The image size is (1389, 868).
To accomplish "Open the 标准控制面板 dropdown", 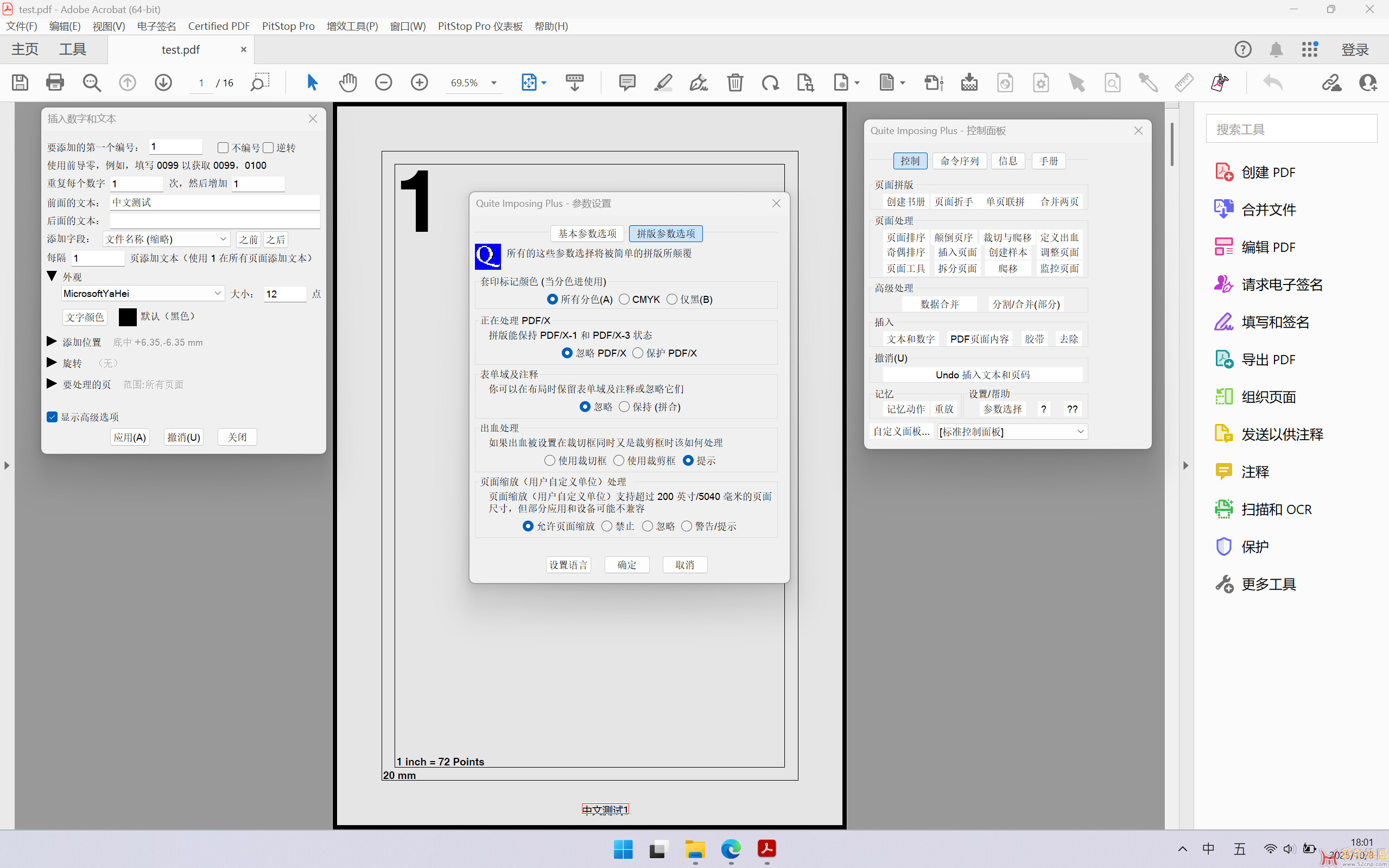I will [1080, 432].
